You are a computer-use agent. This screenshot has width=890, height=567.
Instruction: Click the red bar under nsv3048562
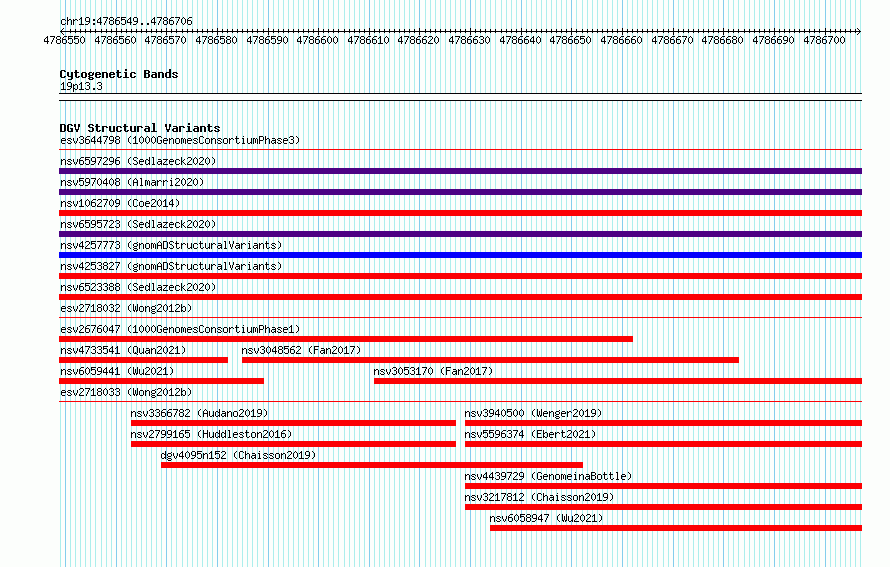(490, 360)
